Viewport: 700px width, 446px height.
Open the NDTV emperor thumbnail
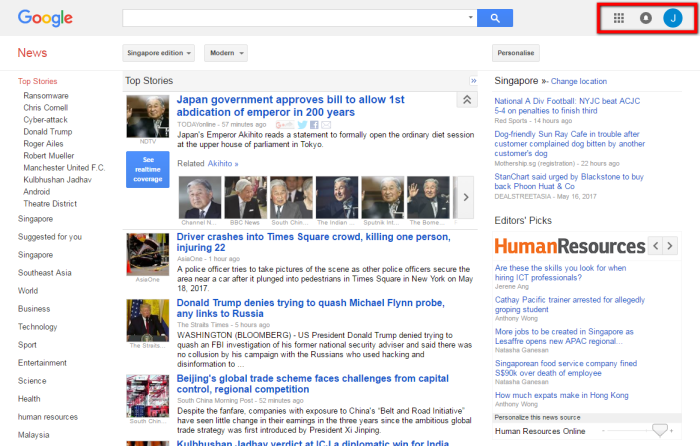(147, 116)
